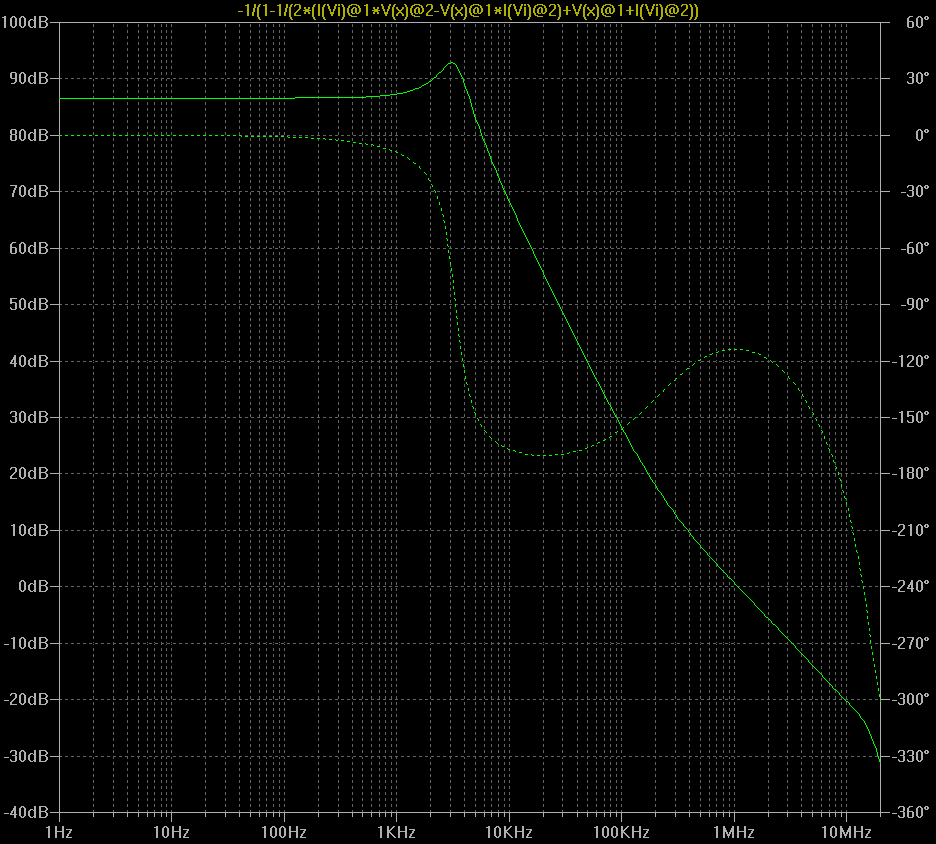The image size is (936, 844).
Task: Click the dashed phase trace hump near 1MHz
Action: coord(734,350)
